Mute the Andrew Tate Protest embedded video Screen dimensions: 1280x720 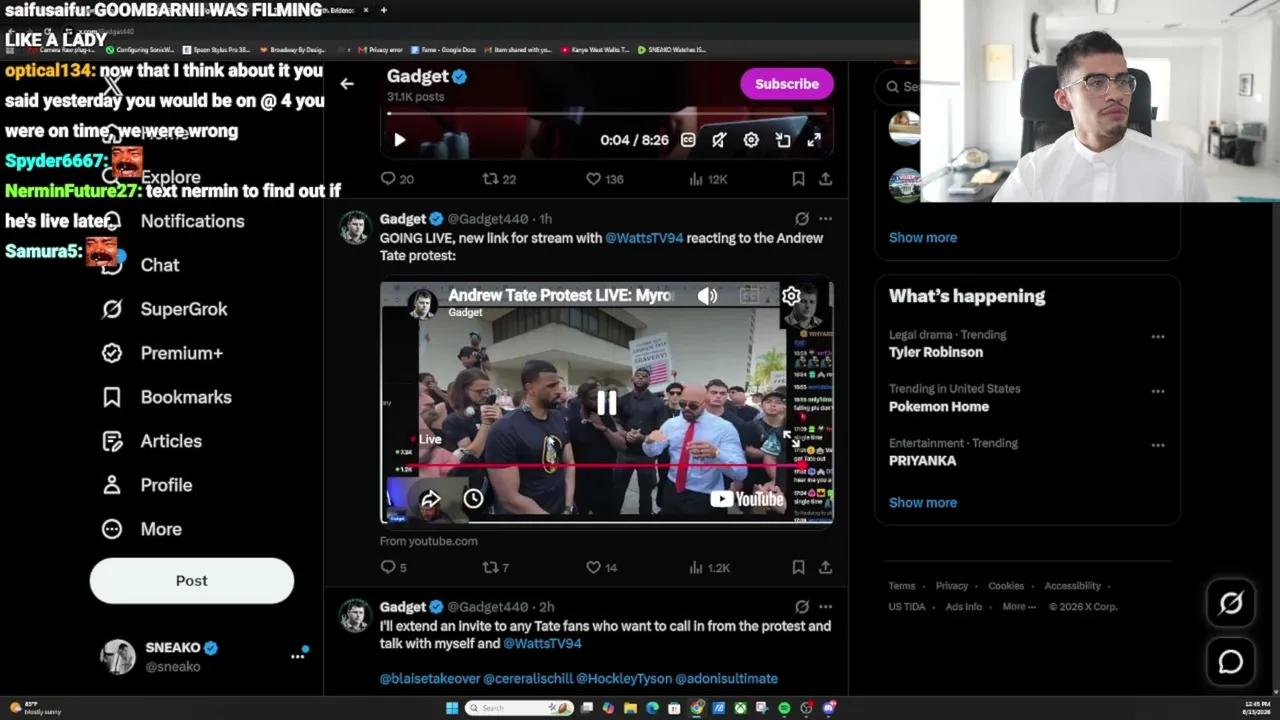707,296
